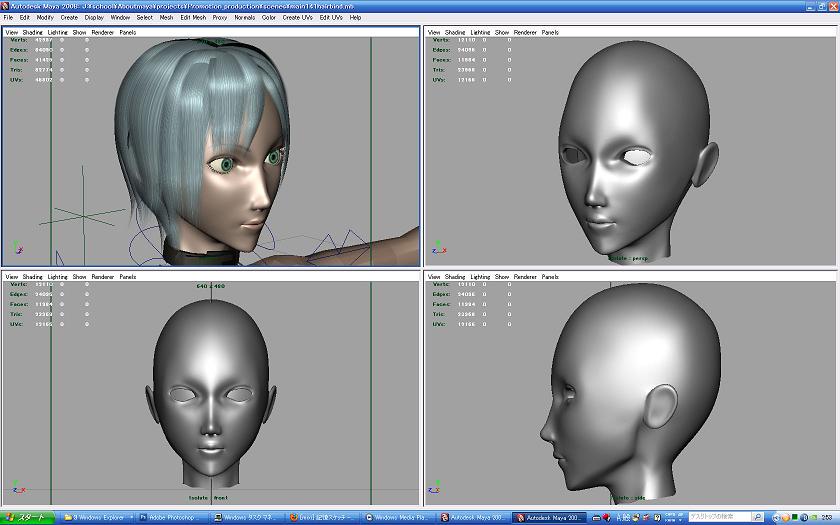Click the desktop search field in the taskbar

click(718, 517)
